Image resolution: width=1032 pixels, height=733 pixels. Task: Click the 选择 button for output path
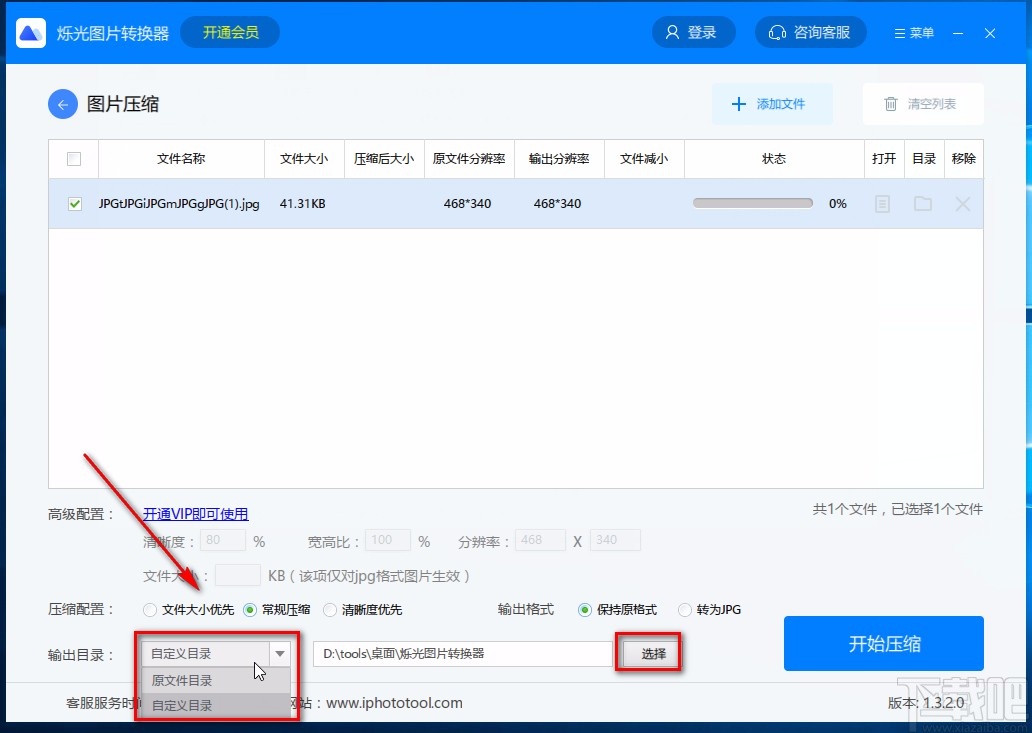tap(648, 651)
